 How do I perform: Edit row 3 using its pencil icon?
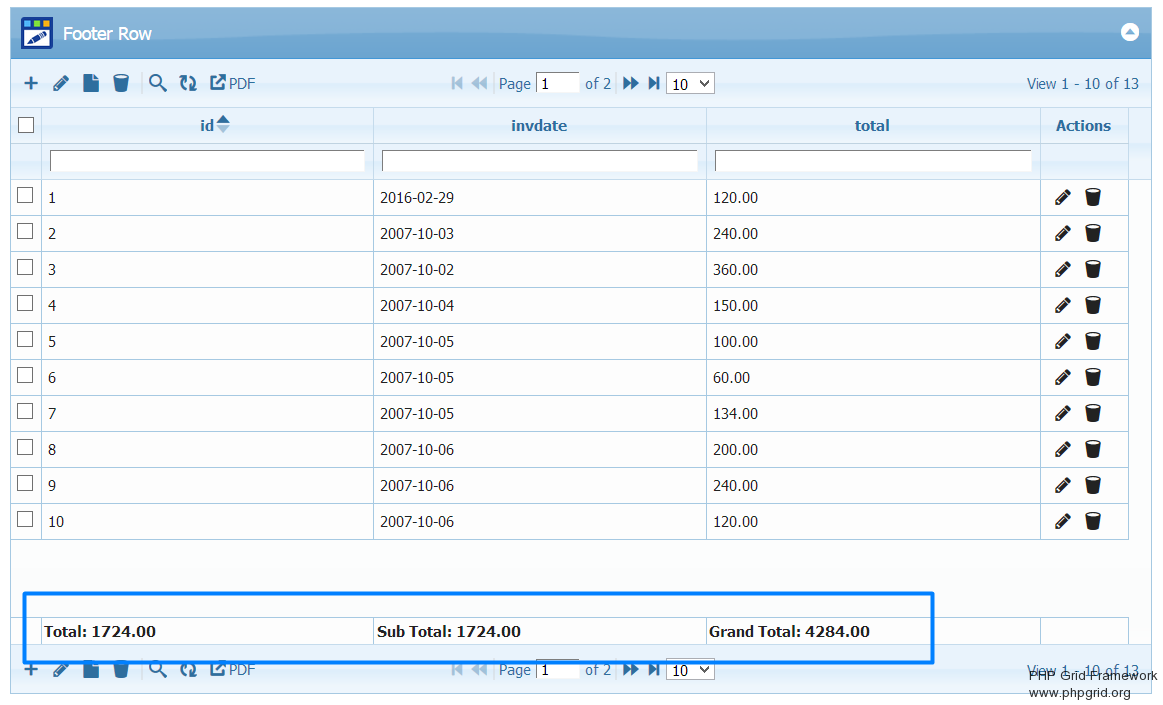click(1063, 269)
